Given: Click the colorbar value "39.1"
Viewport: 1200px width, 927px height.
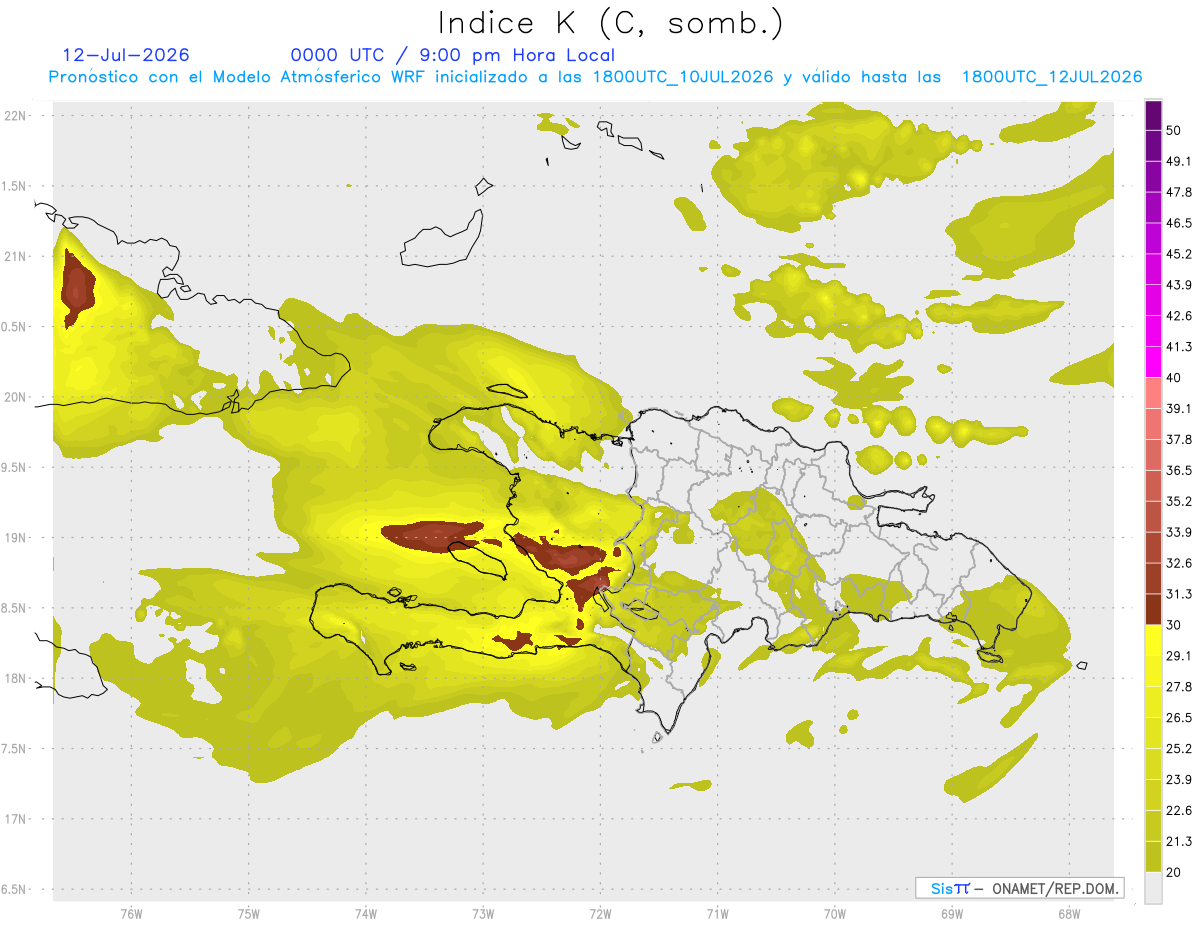Looking at the screenshot, I should tap(1179, 408).
